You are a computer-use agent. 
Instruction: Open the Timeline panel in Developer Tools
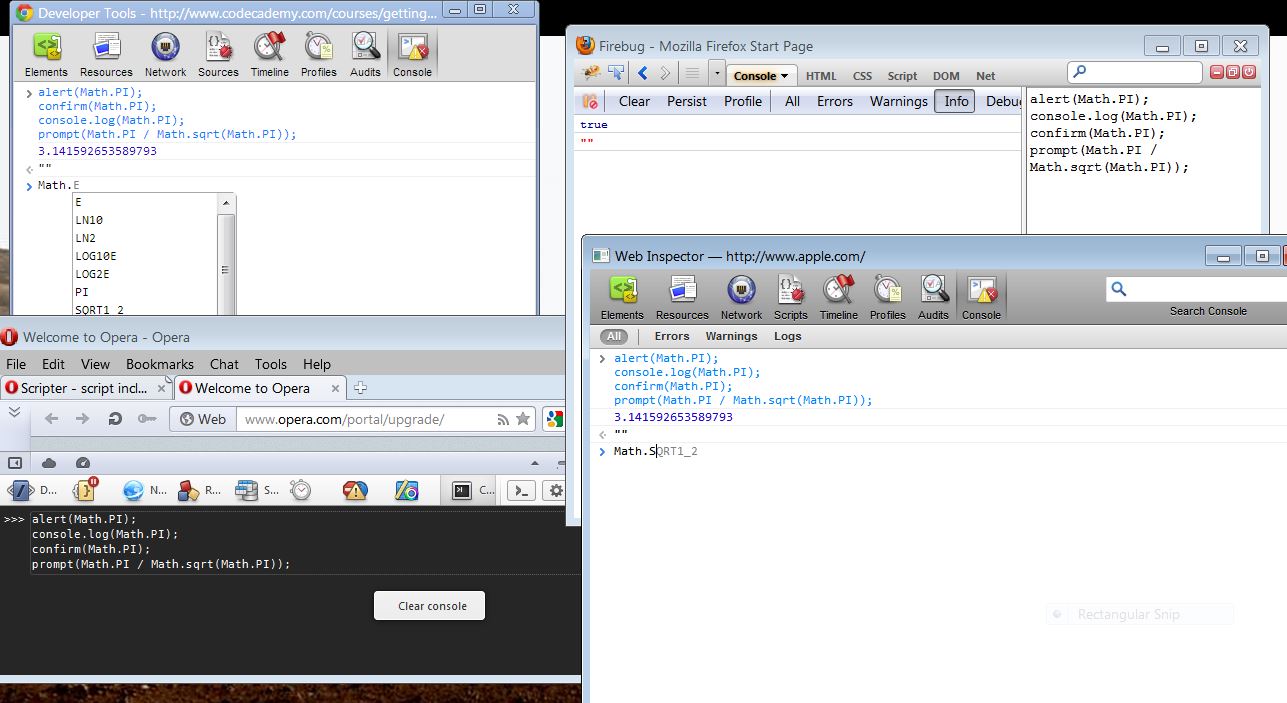coord(269,53)
